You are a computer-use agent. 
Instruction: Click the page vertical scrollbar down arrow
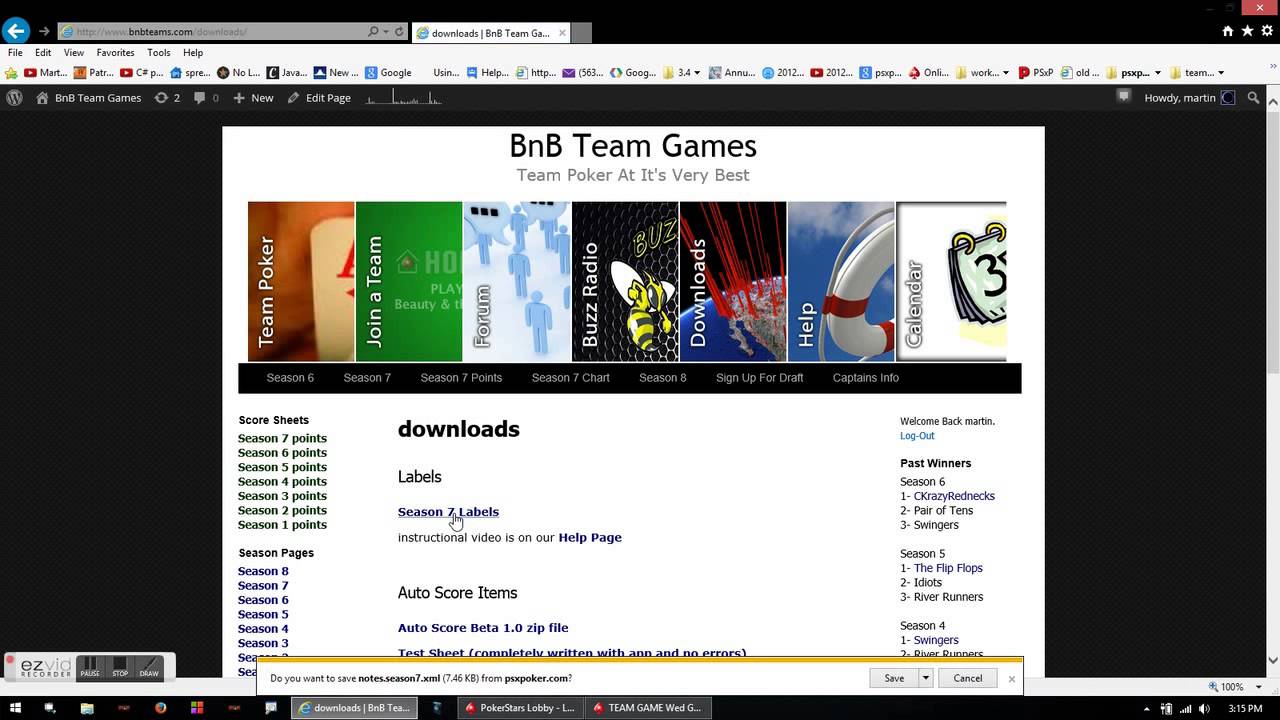[x=1273, y=660]
